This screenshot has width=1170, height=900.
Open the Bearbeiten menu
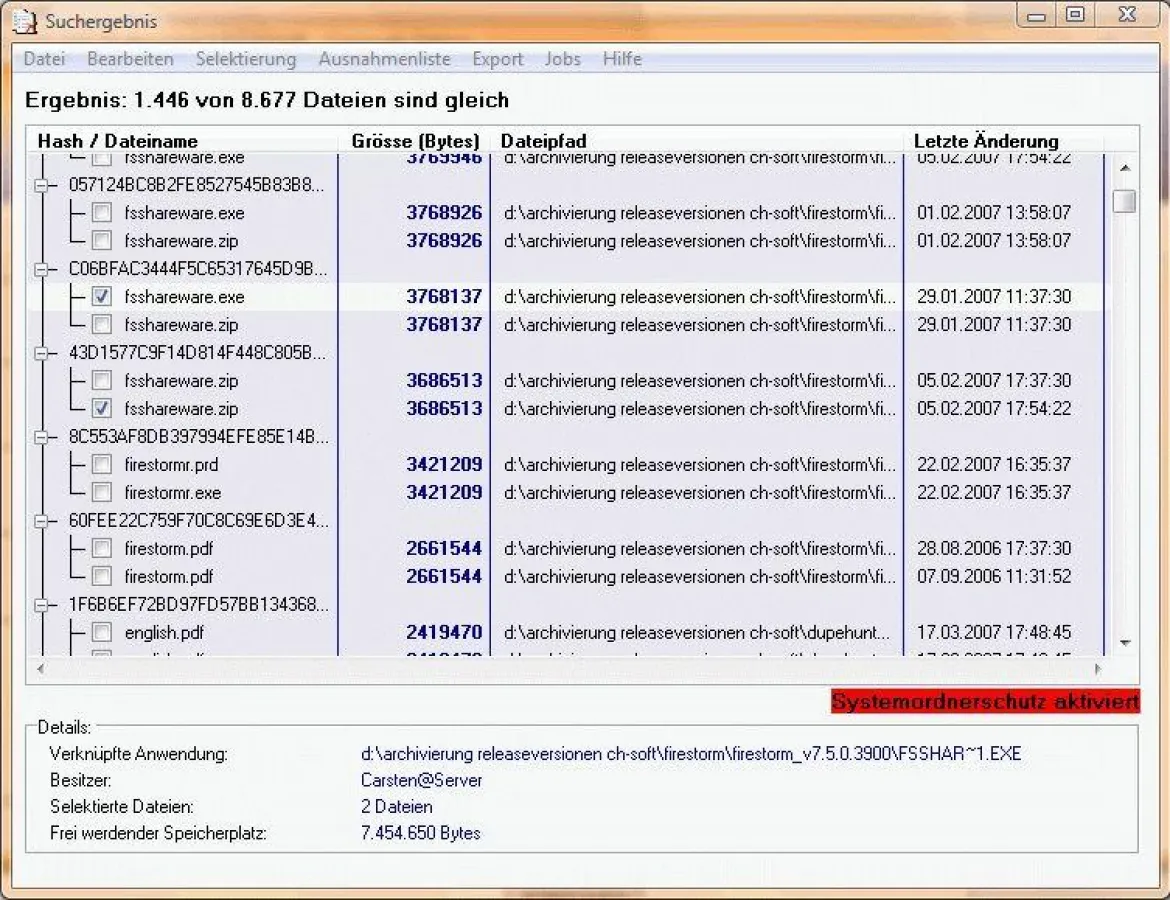(130, 59)
